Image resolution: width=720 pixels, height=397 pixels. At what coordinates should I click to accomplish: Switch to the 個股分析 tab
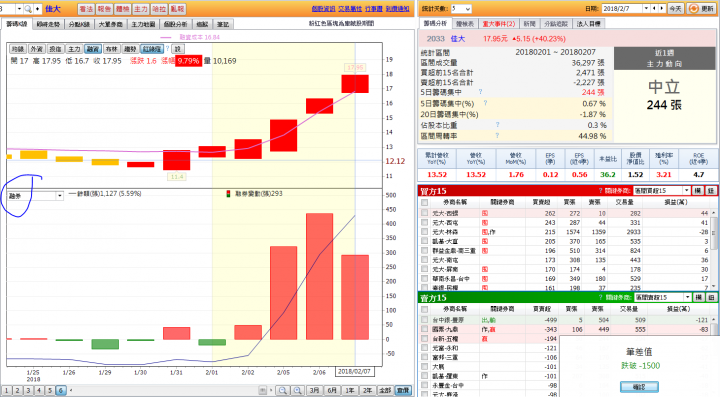pyautogui.click(x=175, y=24)
